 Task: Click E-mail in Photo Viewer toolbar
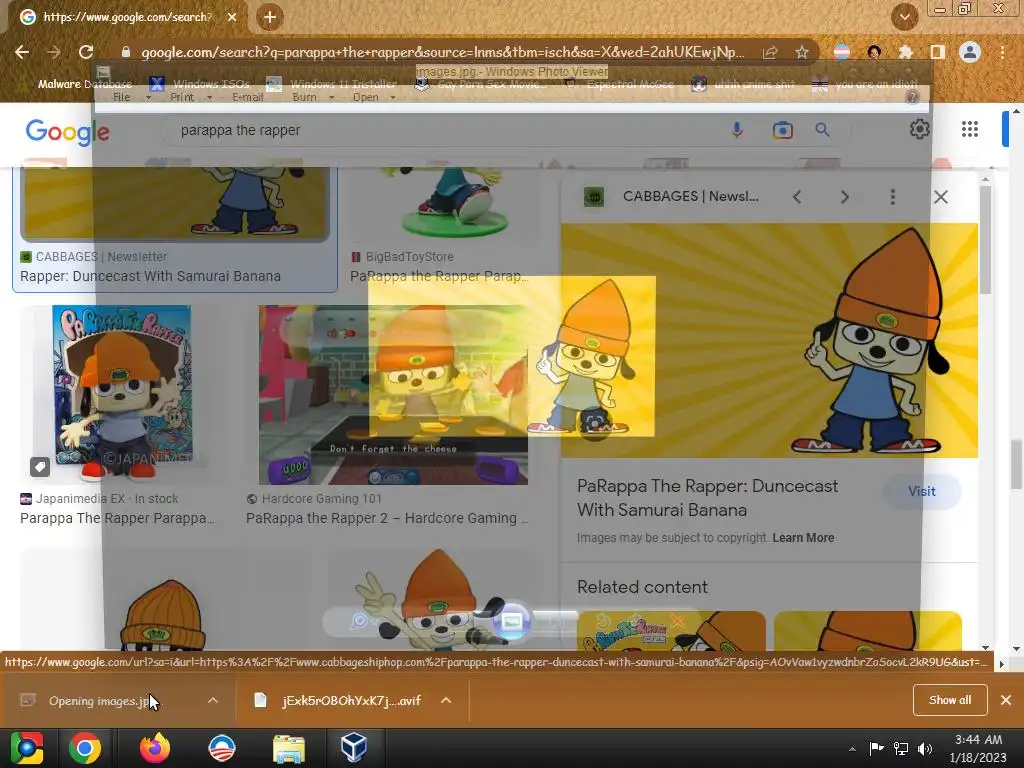(248, 97)
